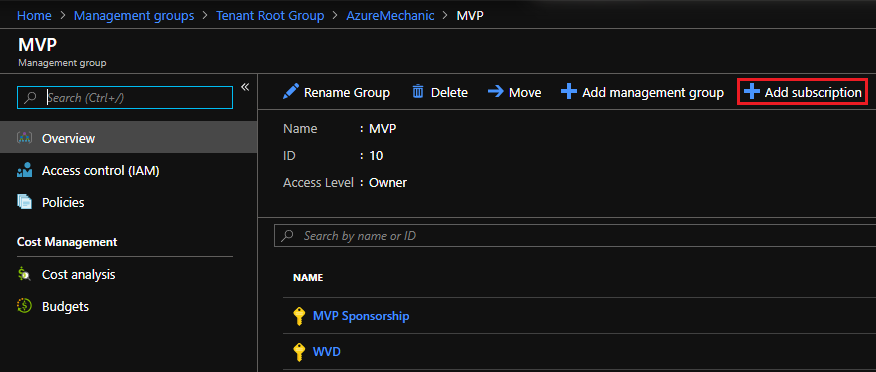Sort by the NAME column header
The width and height of the screenshot is (876, 372).
coord(308,278)
